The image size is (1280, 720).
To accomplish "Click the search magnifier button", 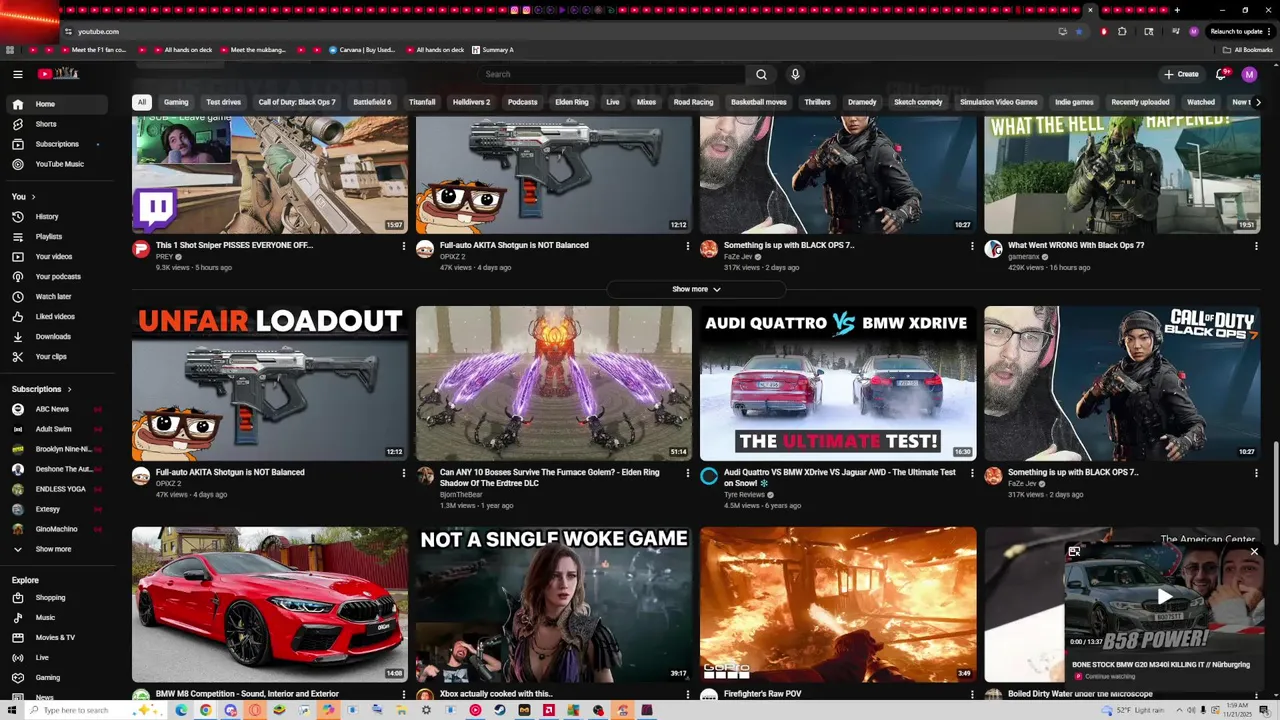I will coord(761,74).
